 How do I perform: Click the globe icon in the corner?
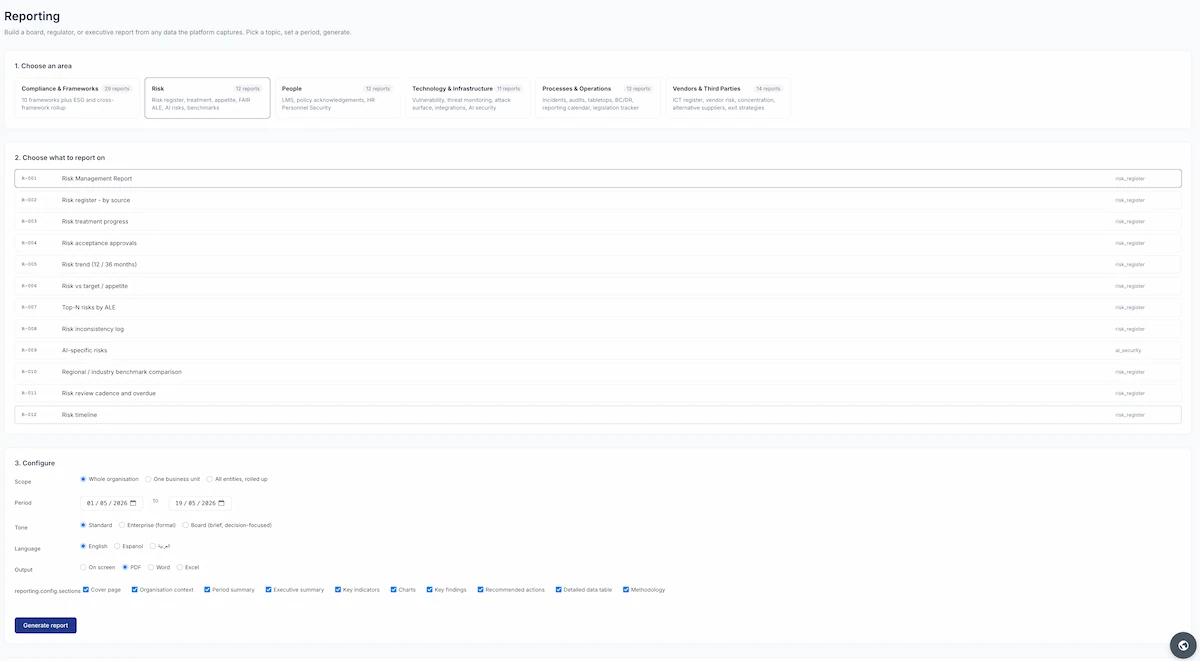coord(1183,645)
